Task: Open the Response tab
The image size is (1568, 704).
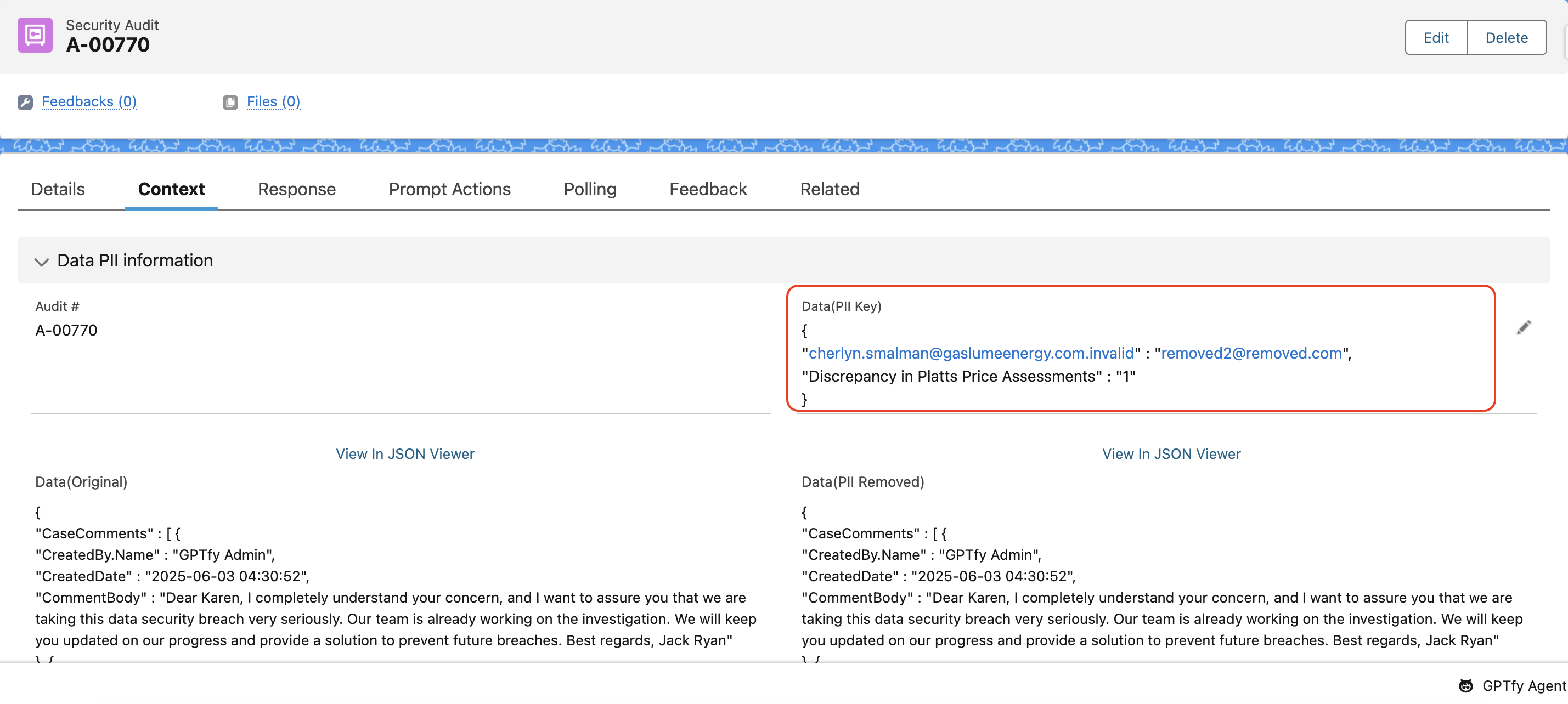Action: click(296, 189)
